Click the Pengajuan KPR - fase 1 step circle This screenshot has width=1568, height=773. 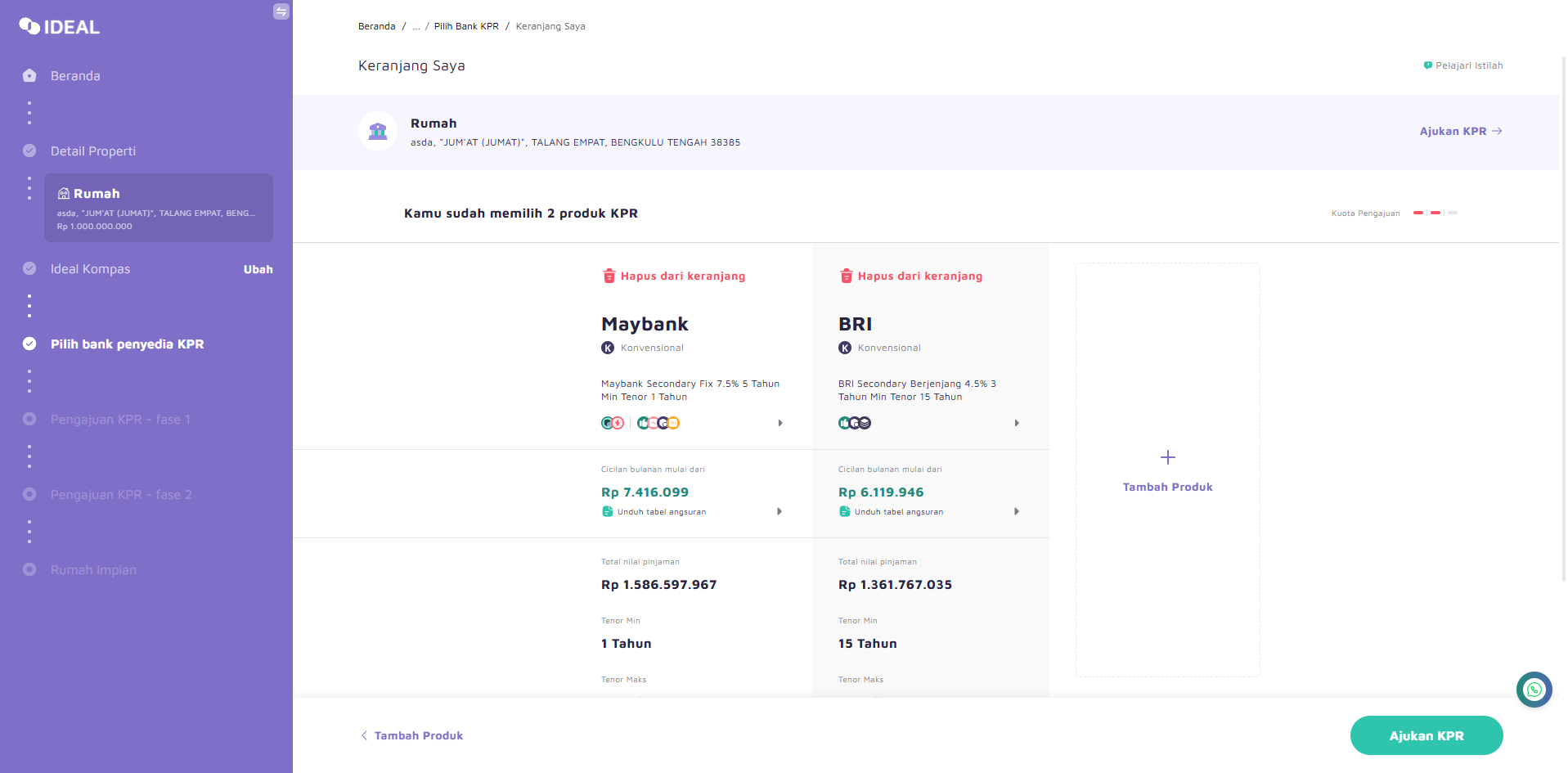(x=29, y=419)
